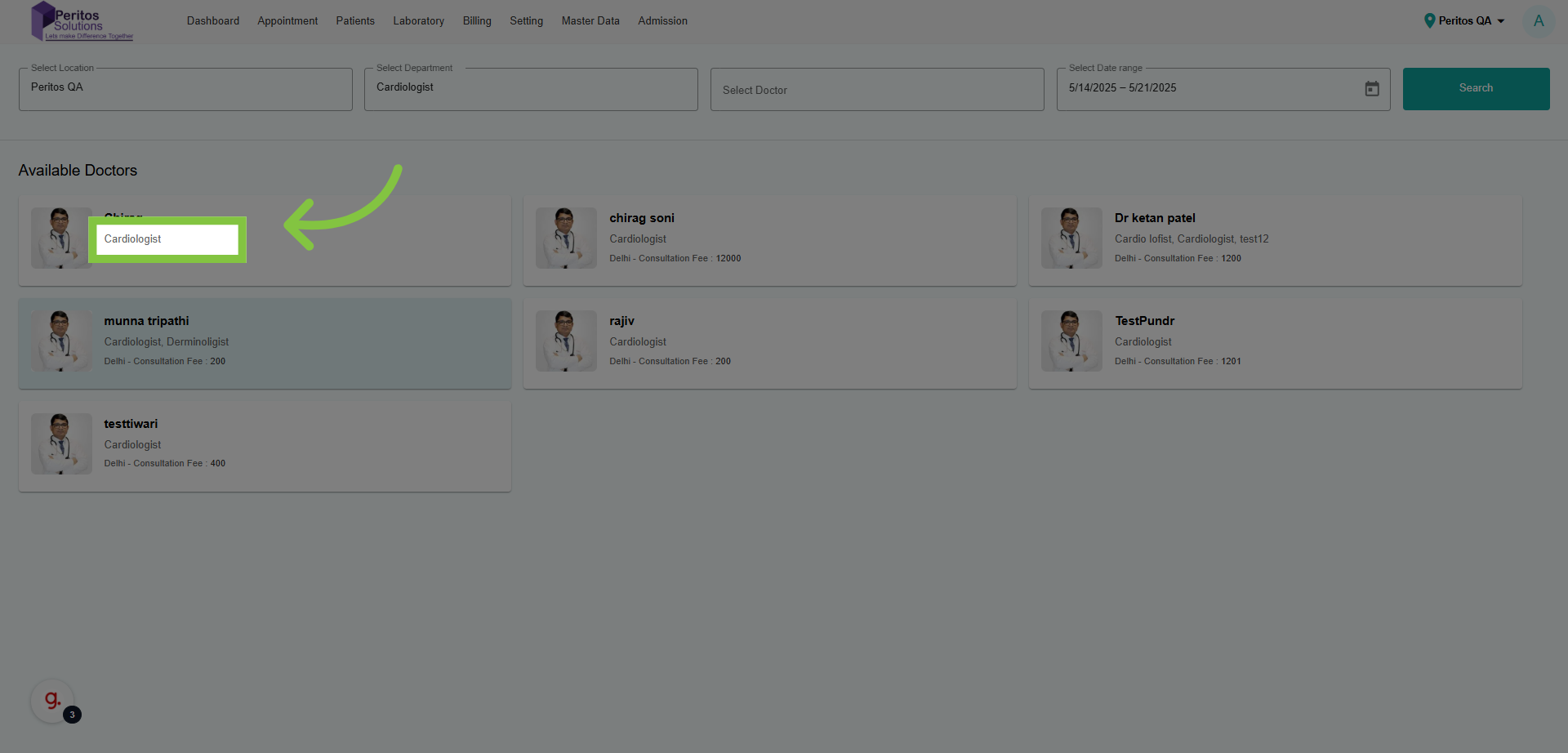Navigate to the Laboratory menu

(x=419, y=21)
